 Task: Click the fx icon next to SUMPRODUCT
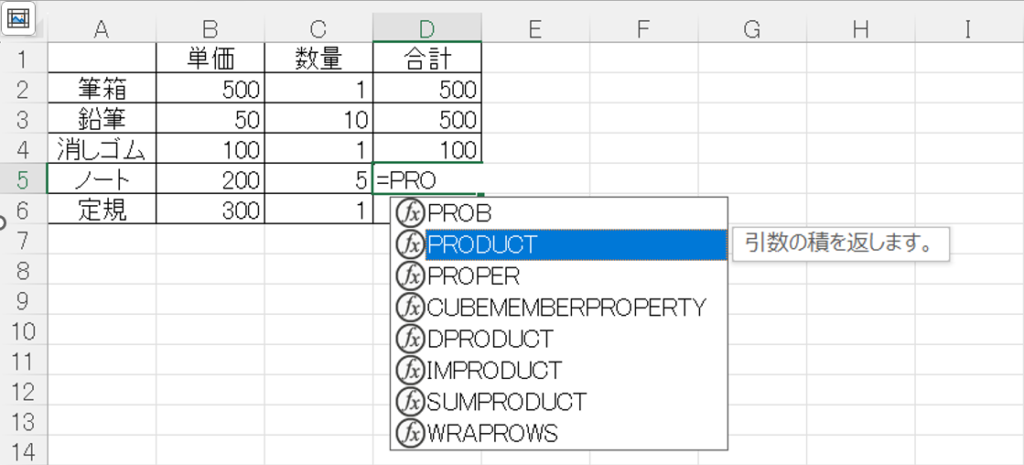pos(410,401)
